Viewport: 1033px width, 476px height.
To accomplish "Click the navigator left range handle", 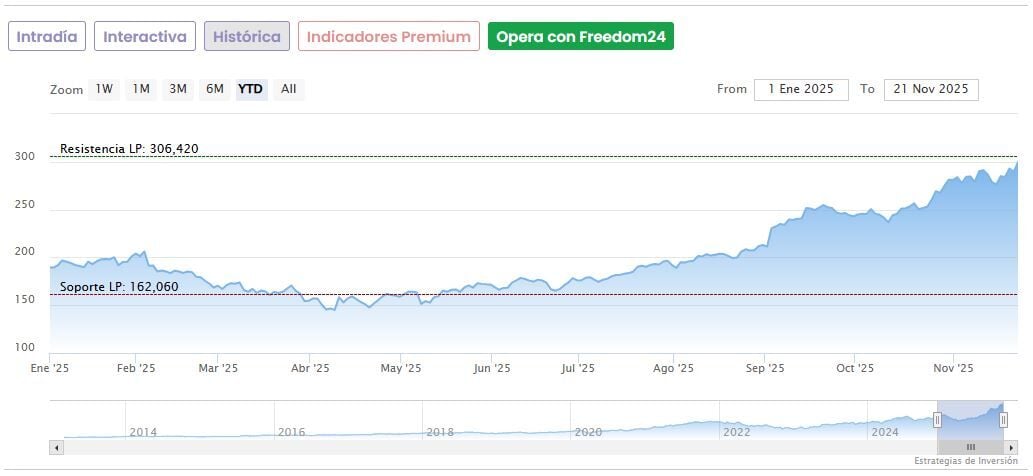I will [x=938, y=420].
